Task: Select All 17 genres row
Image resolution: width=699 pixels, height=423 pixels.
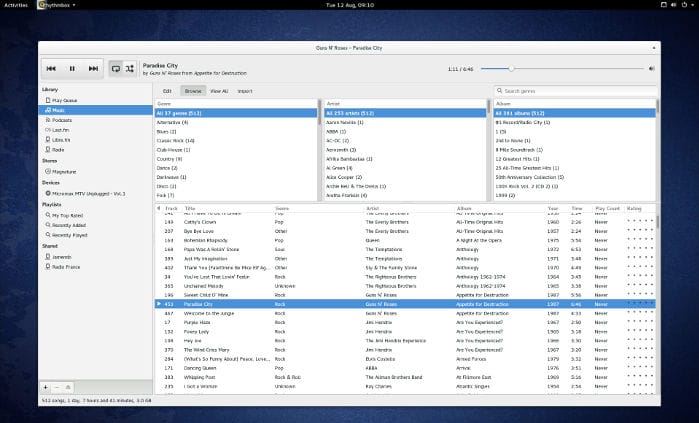Action: (x=236, y=113)
